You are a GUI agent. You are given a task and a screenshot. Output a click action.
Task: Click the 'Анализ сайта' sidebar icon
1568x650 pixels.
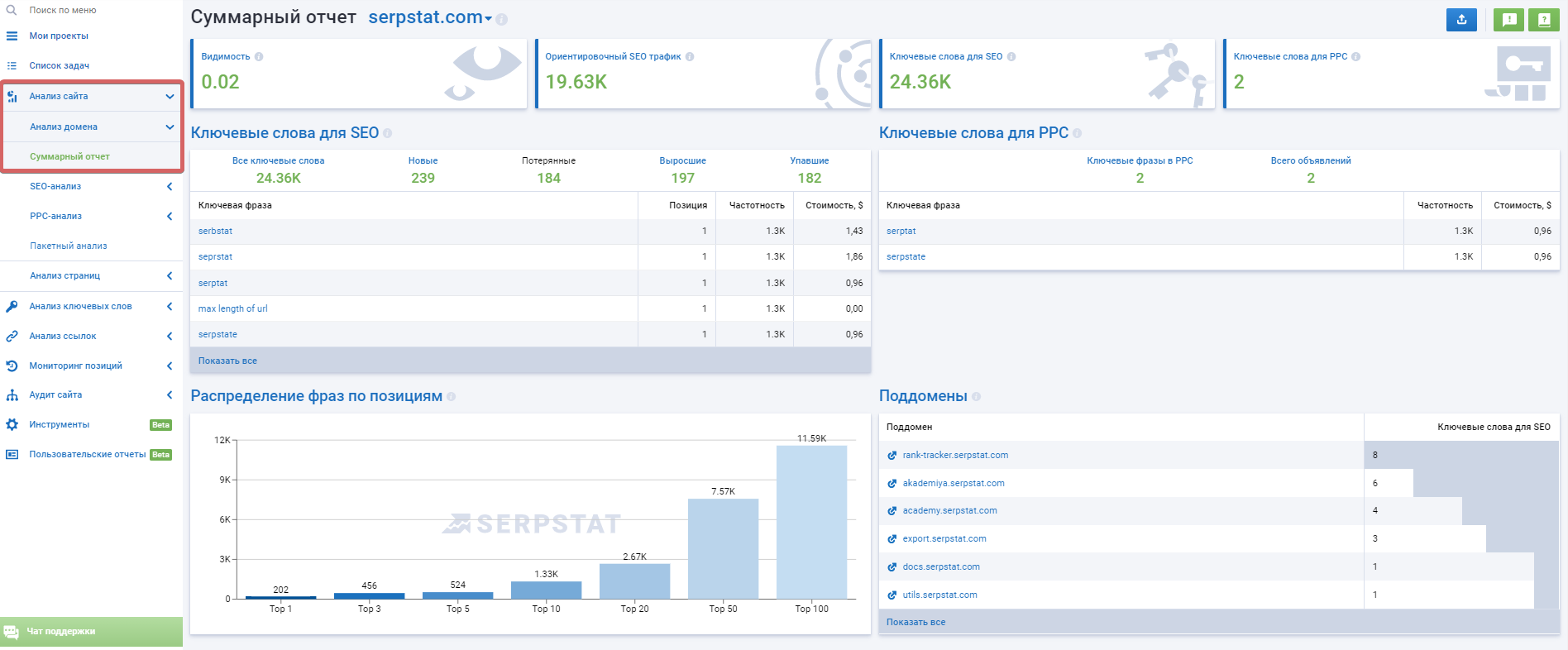click(x=12, y=96)
